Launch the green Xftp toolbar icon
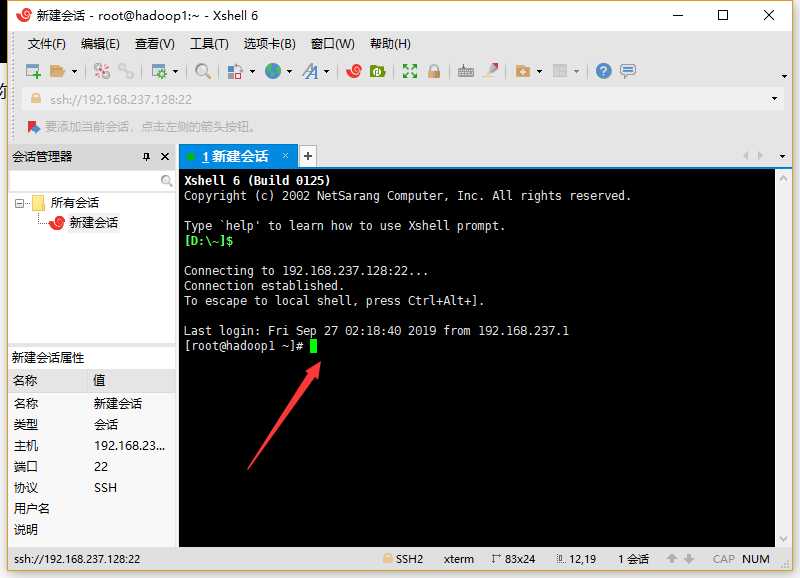Screen dimensions: 800x578 tap(378, 71)
